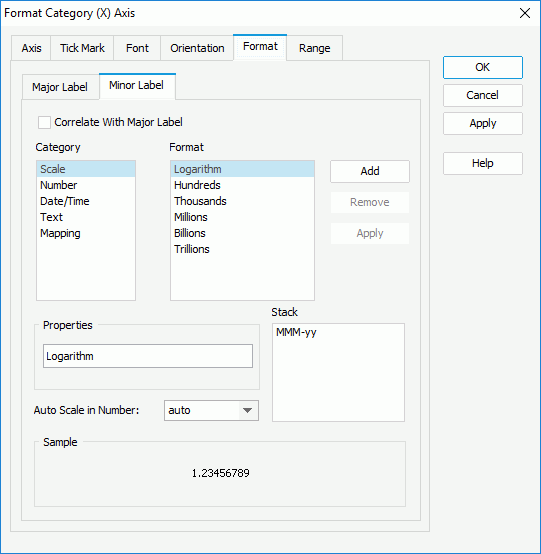541x554 pixels.
Task: Select the Orientation tab
Action: 197,48
